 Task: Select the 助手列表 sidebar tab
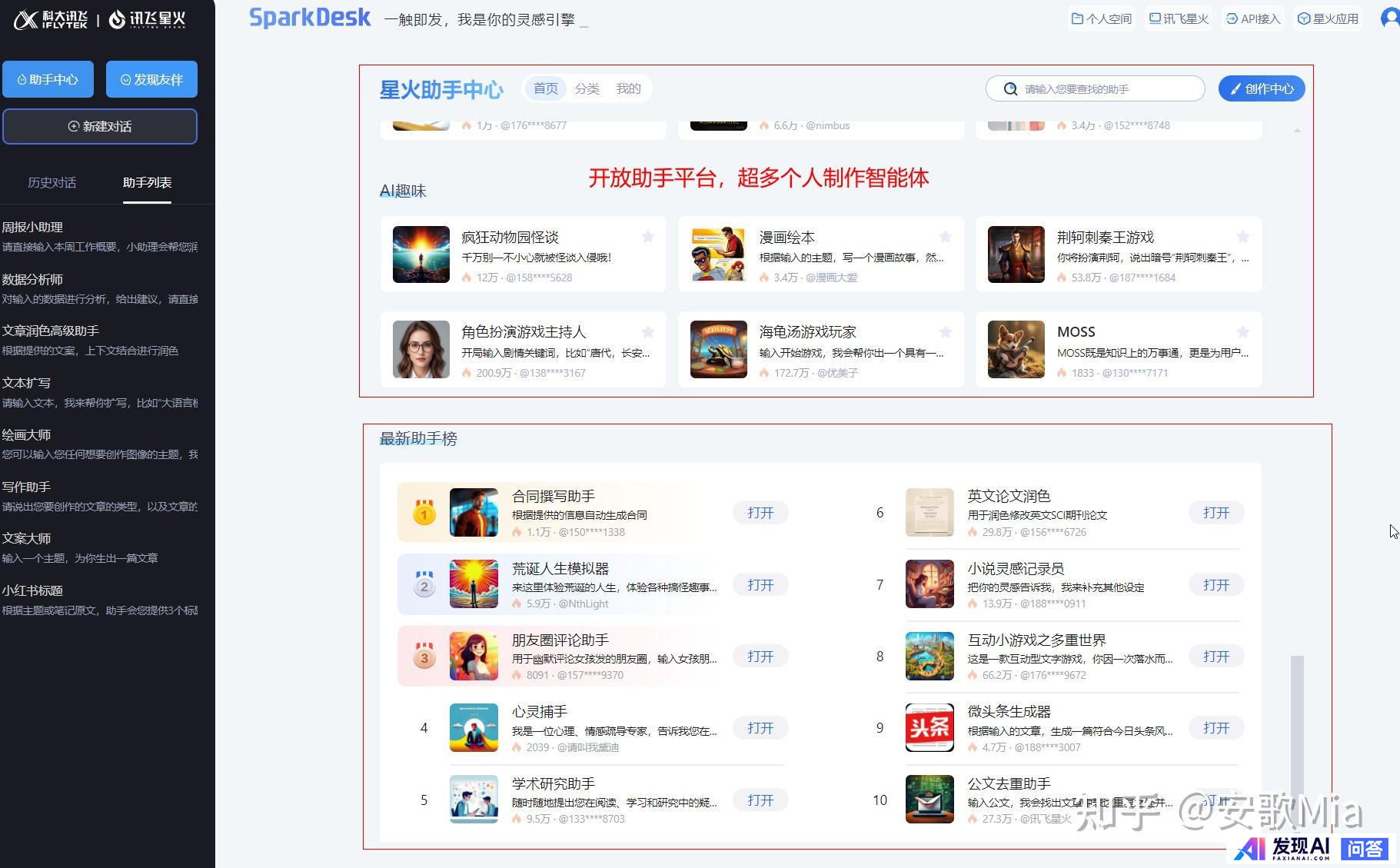coord(147,182)
